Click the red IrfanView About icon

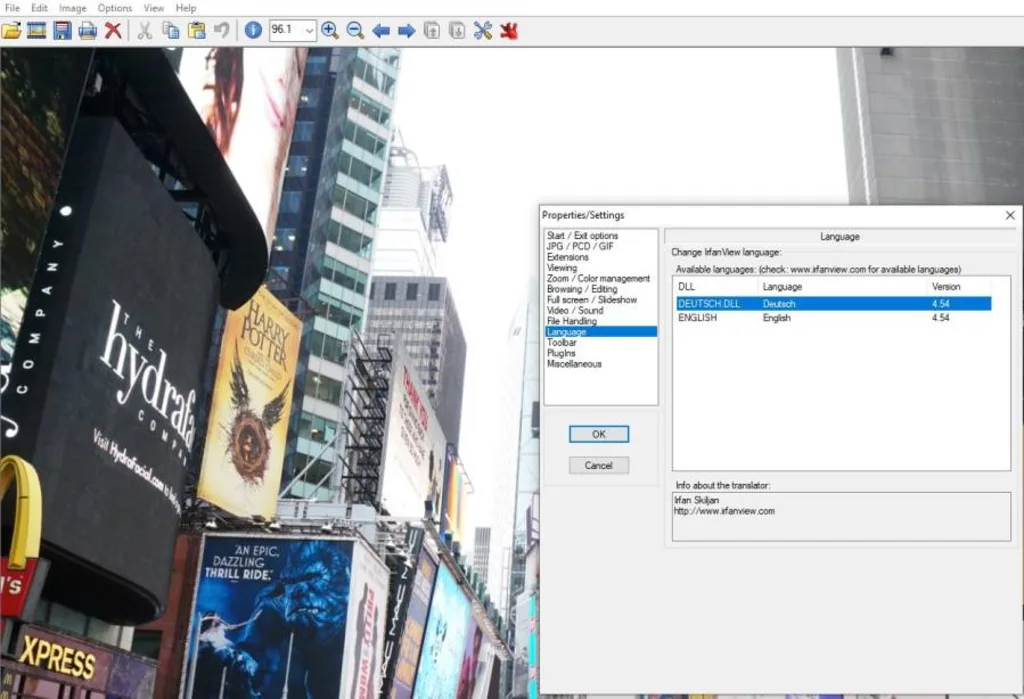click(509, 31)
